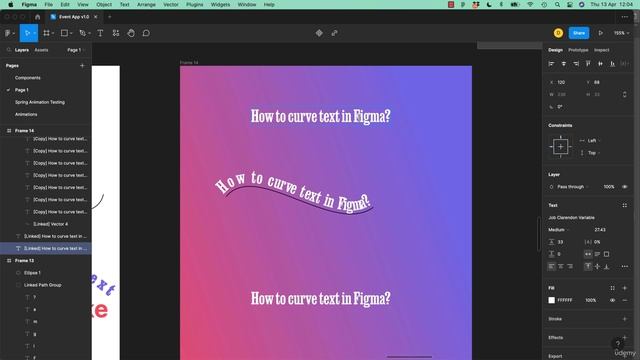Select the Frame tool
This screenshot has width=640, height=360.
click(x=47, y=33)
